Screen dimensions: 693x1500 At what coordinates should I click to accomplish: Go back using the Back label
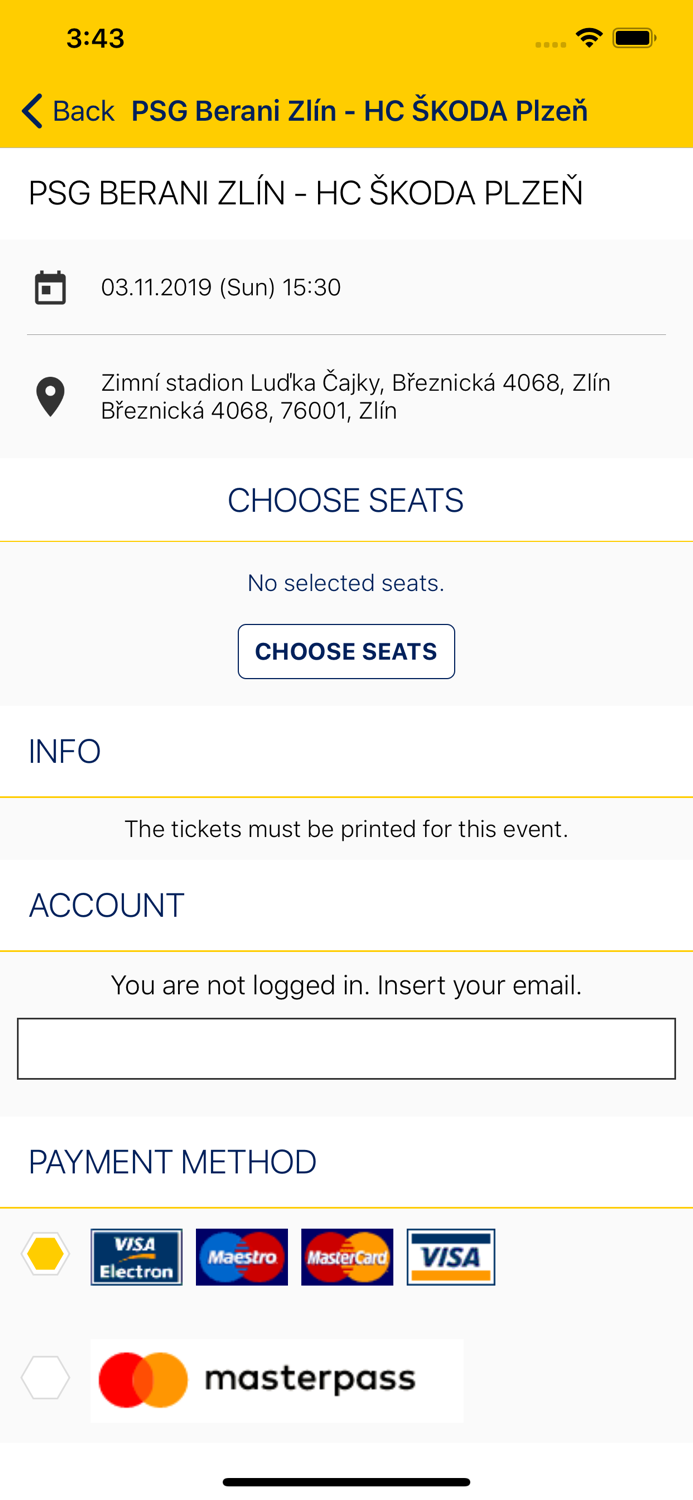tap(84, 111)
